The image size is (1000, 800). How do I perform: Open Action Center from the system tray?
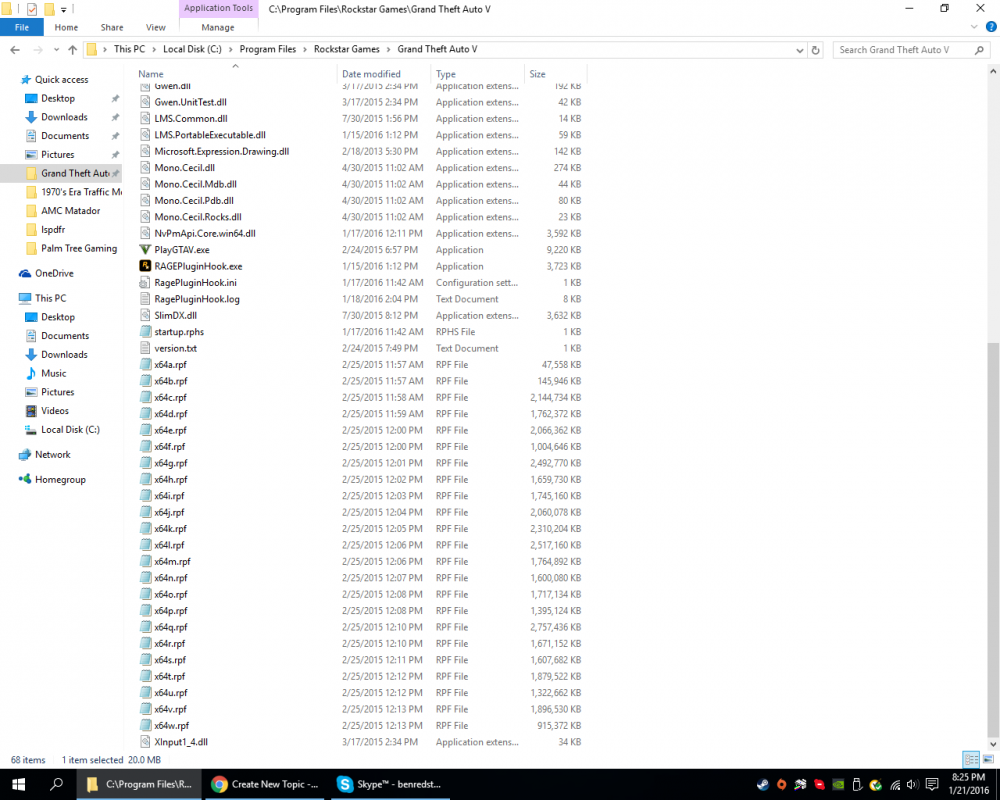(931, 785)
